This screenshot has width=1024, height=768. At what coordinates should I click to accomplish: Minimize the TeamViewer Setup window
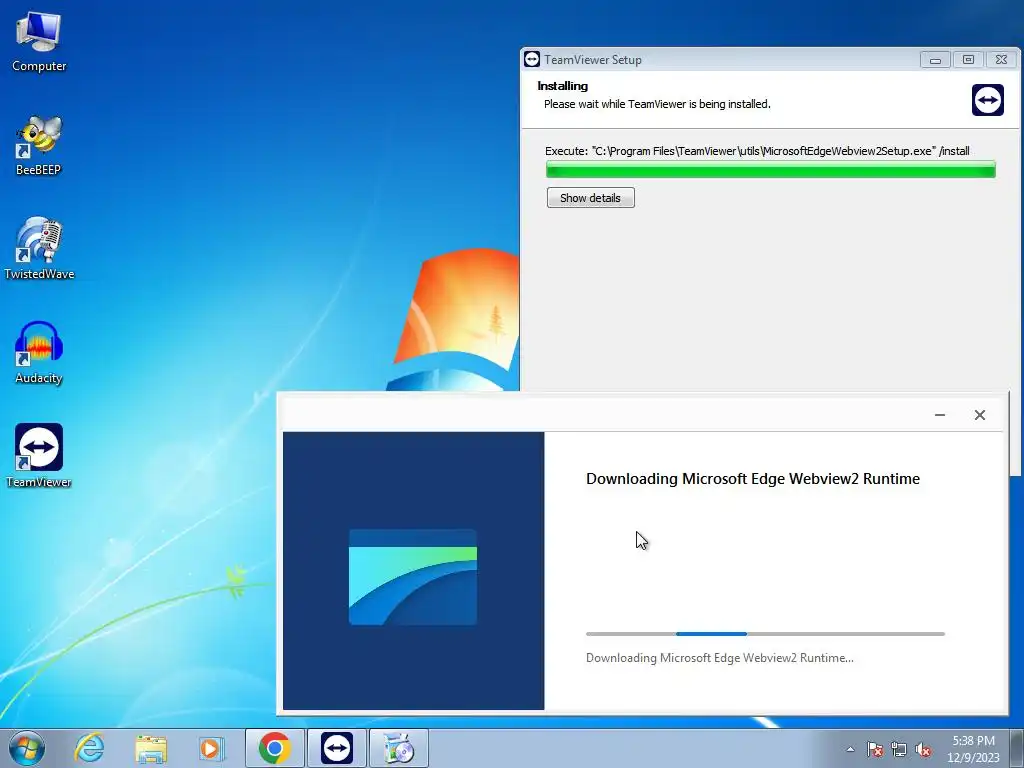(935, 60)
